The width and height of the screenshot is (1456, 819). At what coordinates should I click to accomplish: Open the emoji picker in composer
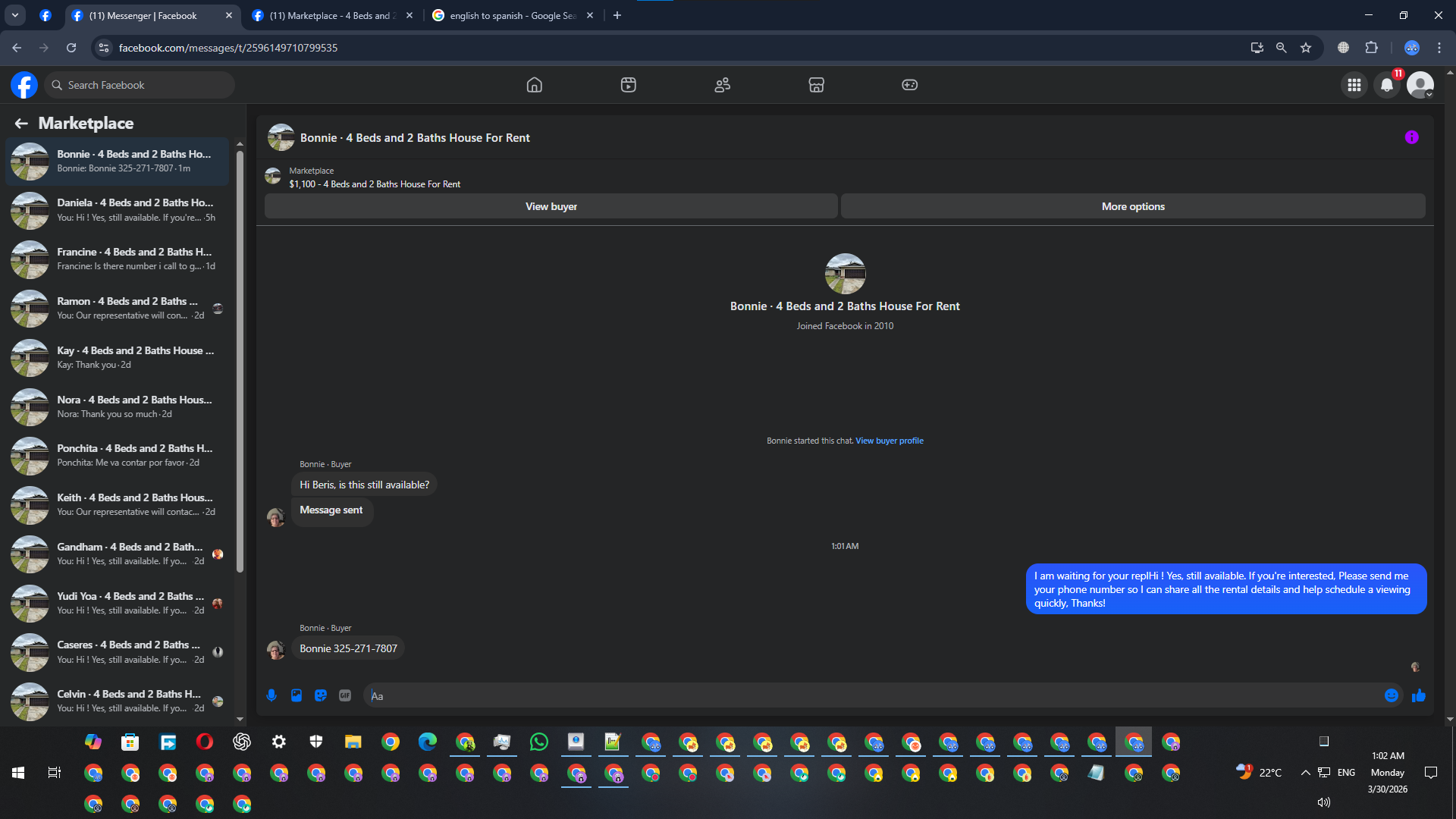pos(1392,695)
